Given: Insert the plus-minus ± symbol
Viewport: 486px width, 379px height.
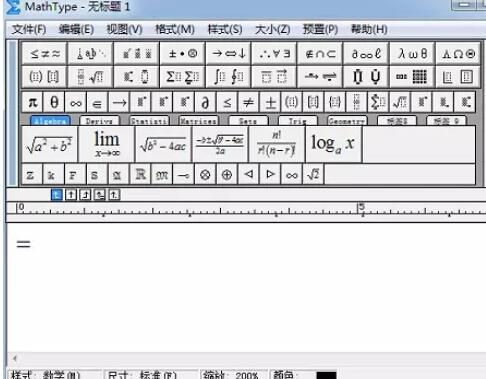Looking at the screenshot, I should point(270,102).
